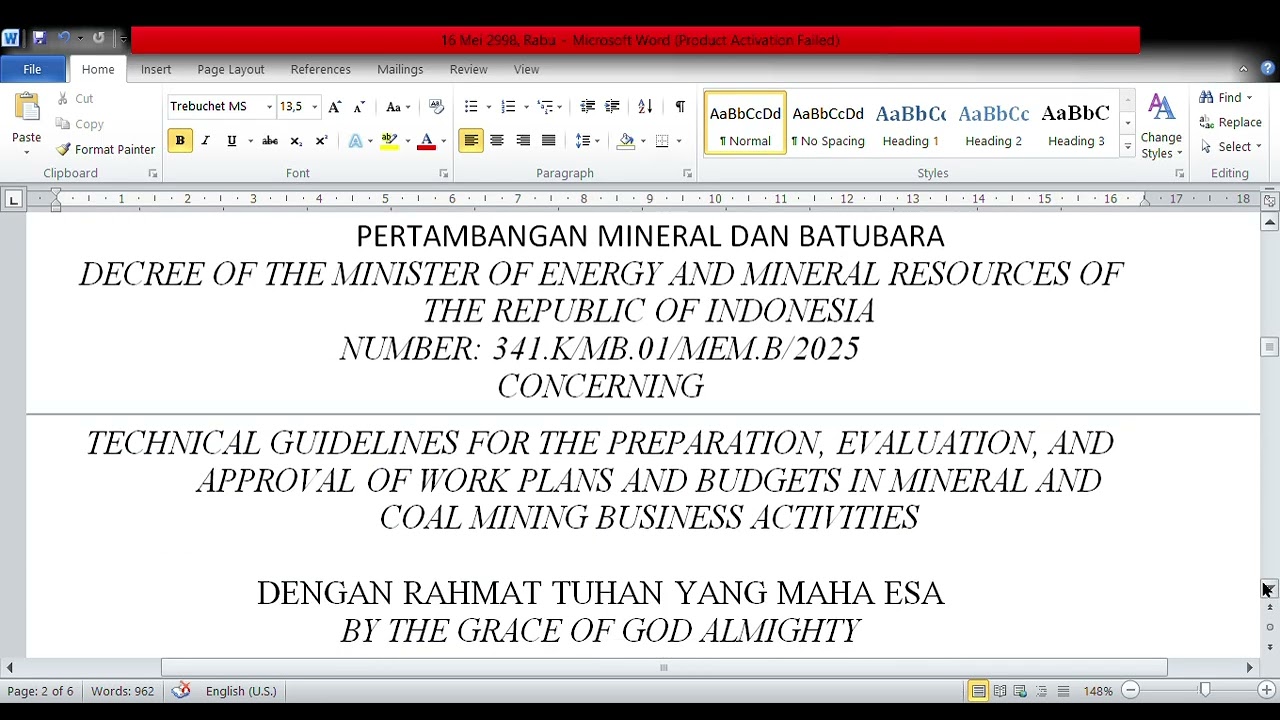Click the Sort icon
Screen dimensions: 1280x720
point(645,107)
